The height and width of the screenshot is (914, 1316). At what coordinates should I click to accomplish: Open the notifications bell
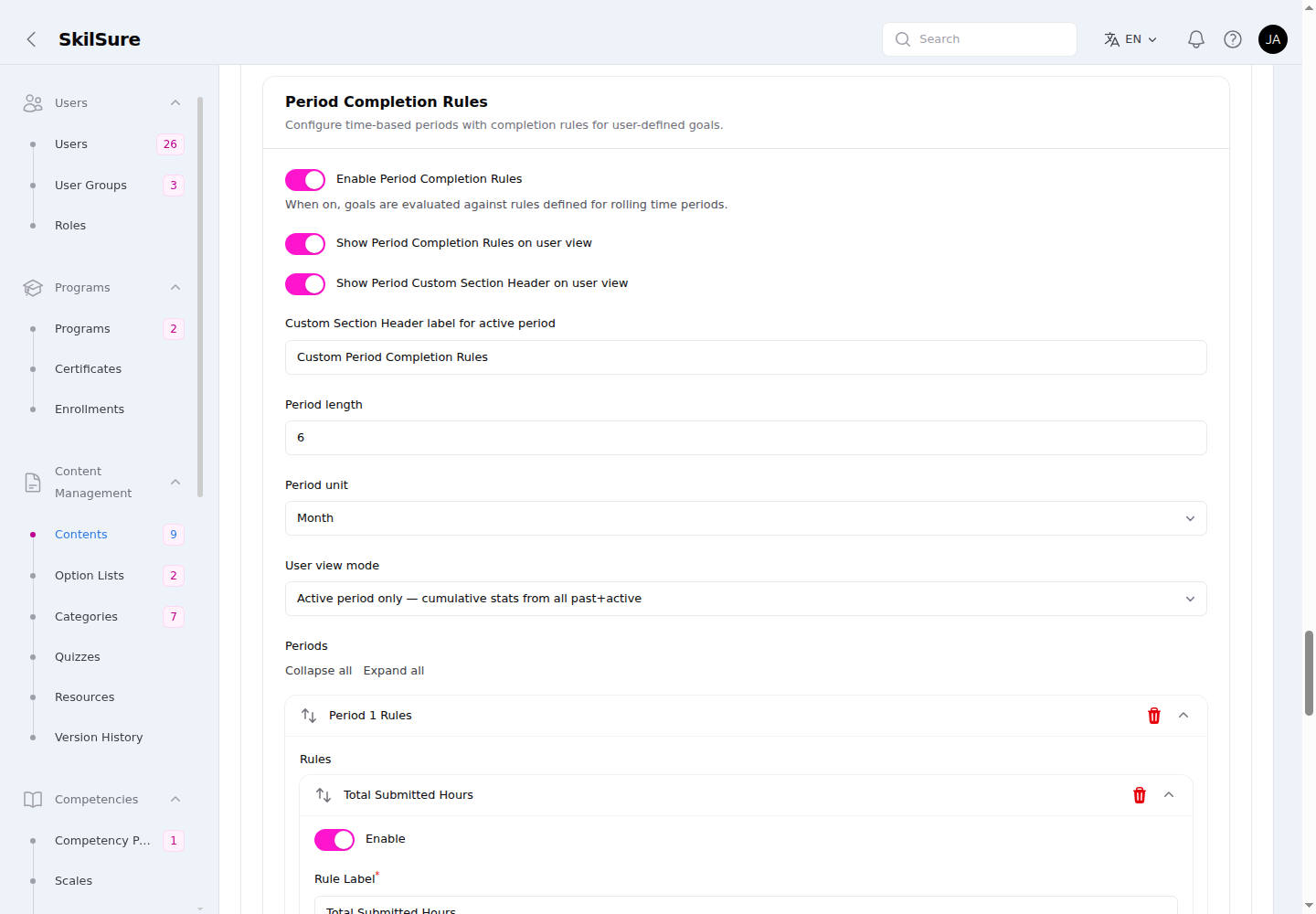point(1195,39)
